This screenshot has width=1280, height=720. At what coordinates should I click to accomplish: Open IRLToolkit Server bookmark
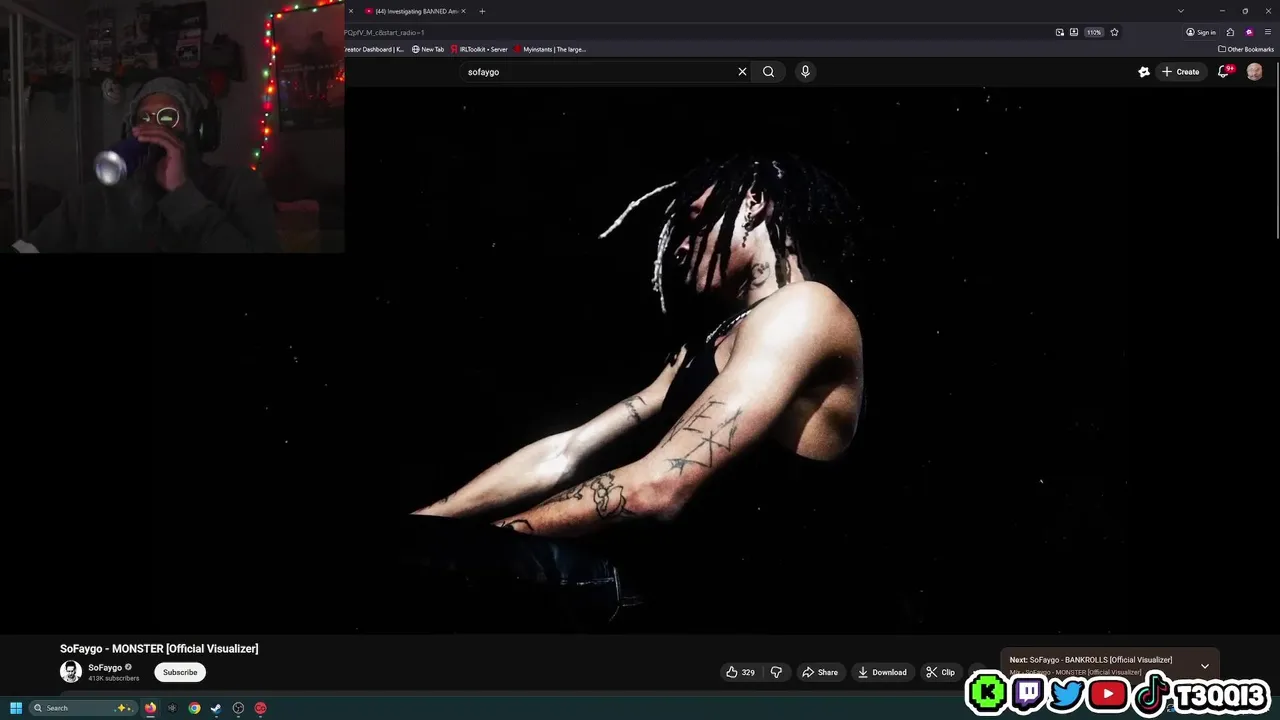pyautogui.click(x=479, y=49)
